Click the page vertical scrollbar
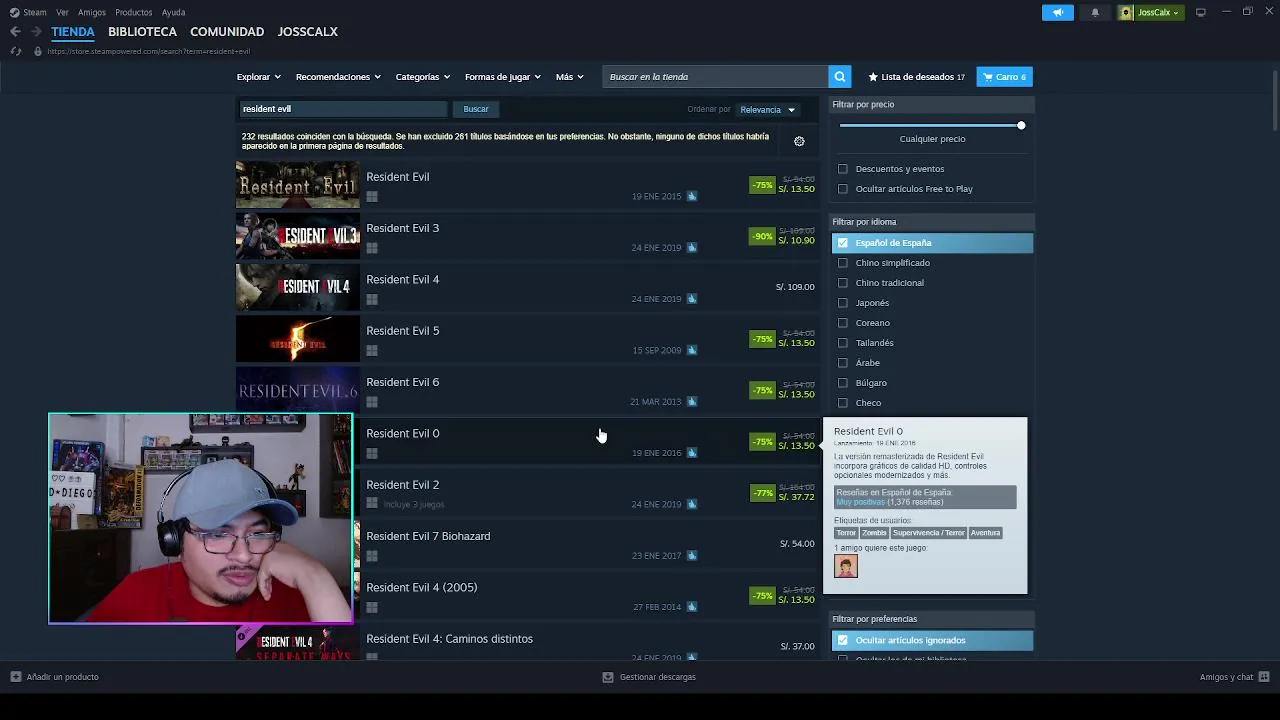This screenshot has width=1280, height=720. coord(1273,100)
